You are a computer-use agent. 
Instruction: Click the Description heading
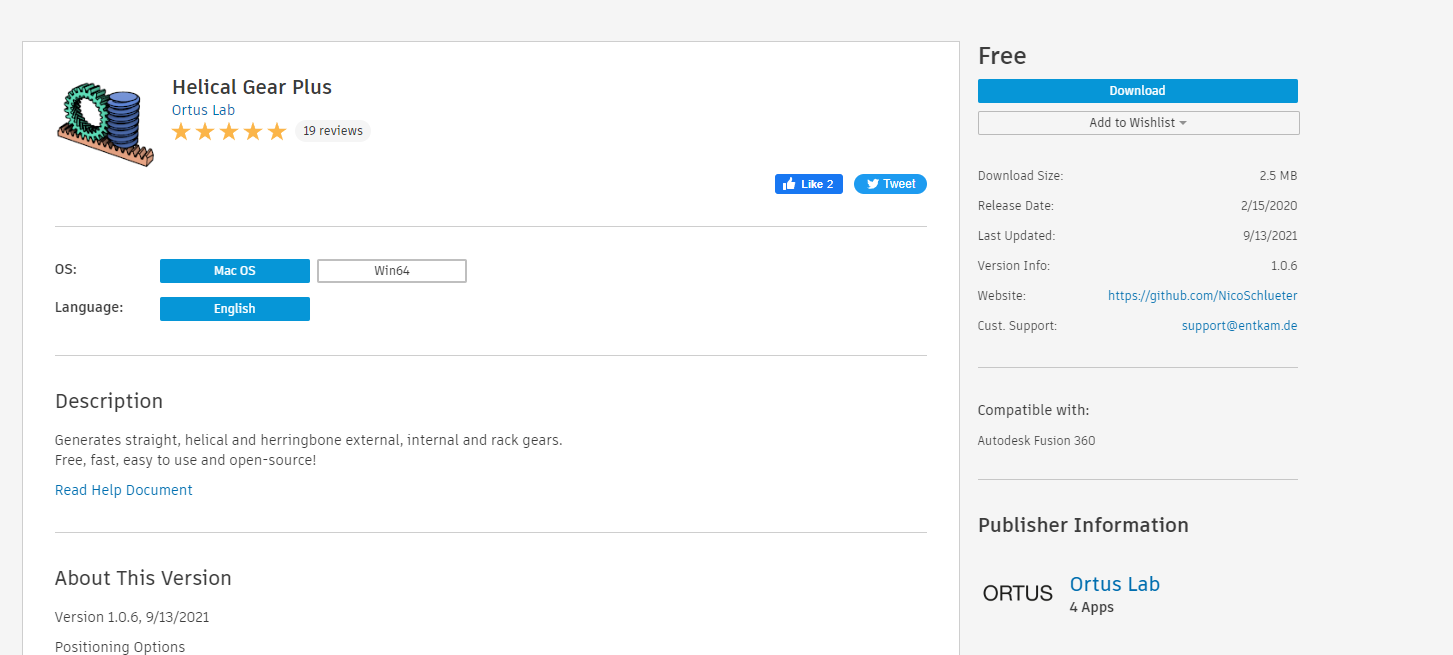point(109,401)
